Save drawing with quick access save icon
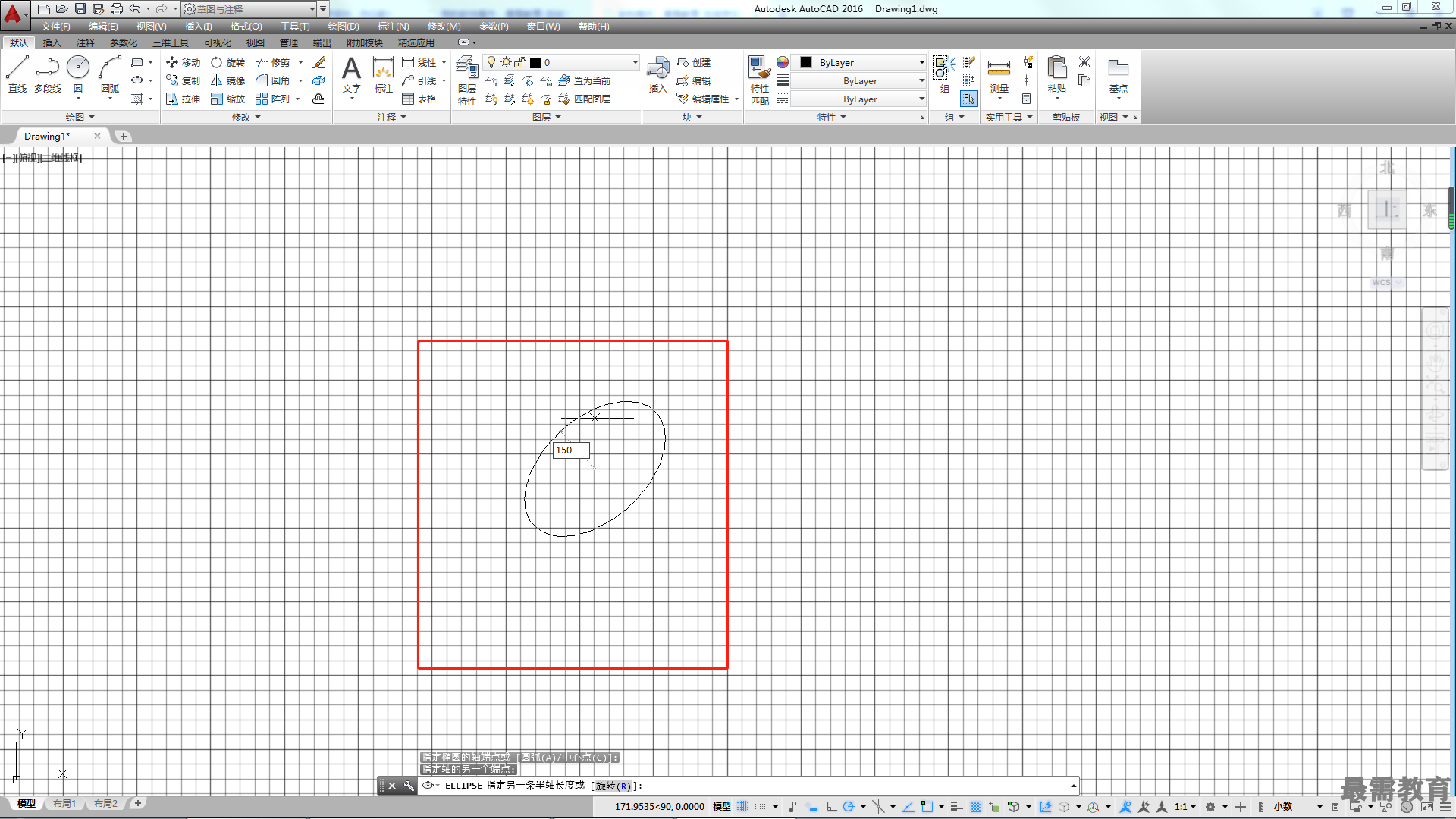Screen dimensions: 1456x819 80,8
